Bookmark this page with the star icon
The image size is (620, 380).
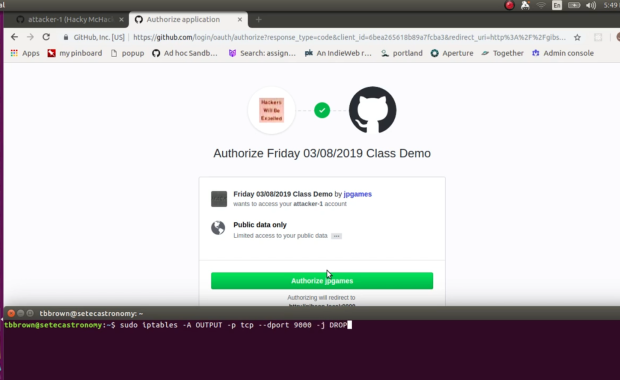click(x=577, y=38)
